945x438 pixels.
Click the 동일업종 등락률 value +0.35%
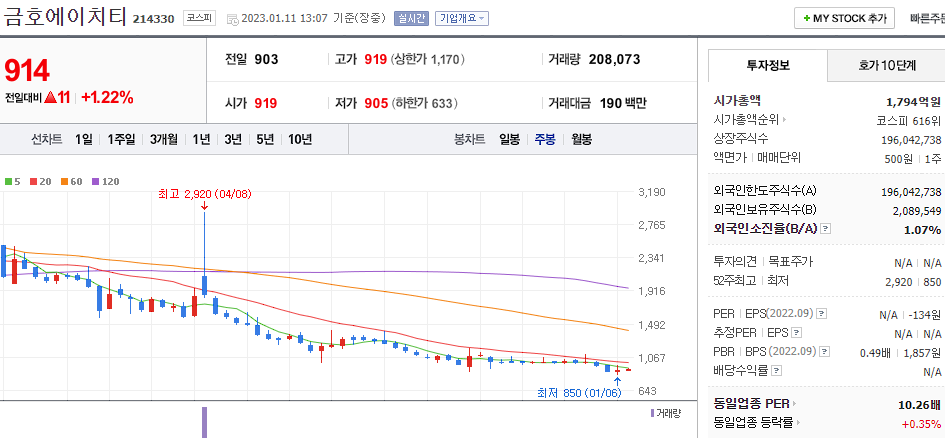click(921, 422)
